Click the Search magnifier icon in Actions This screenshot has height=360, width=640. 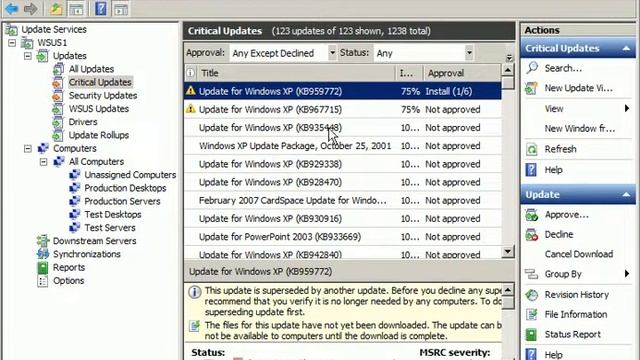(532, 68)
